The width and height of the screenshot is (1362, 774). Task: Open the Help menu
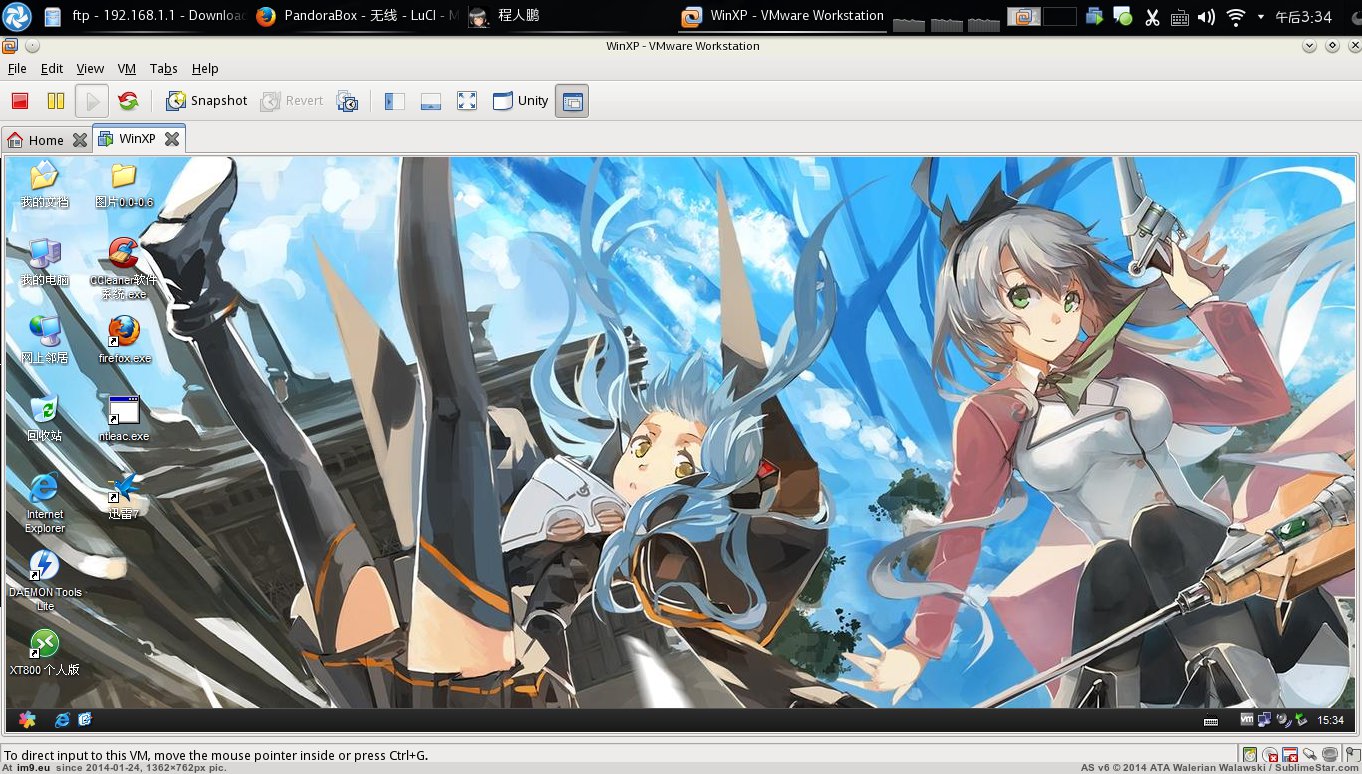[205, 69]
